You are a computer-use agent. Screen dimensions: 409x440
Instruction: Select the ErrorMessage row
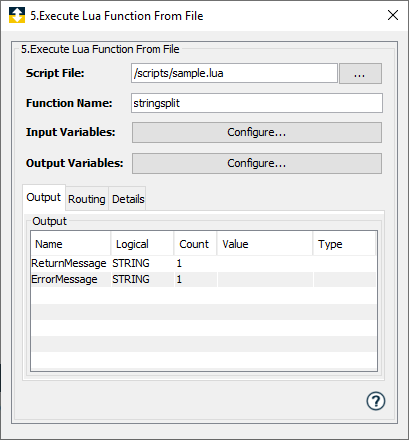tap(203, 279)
